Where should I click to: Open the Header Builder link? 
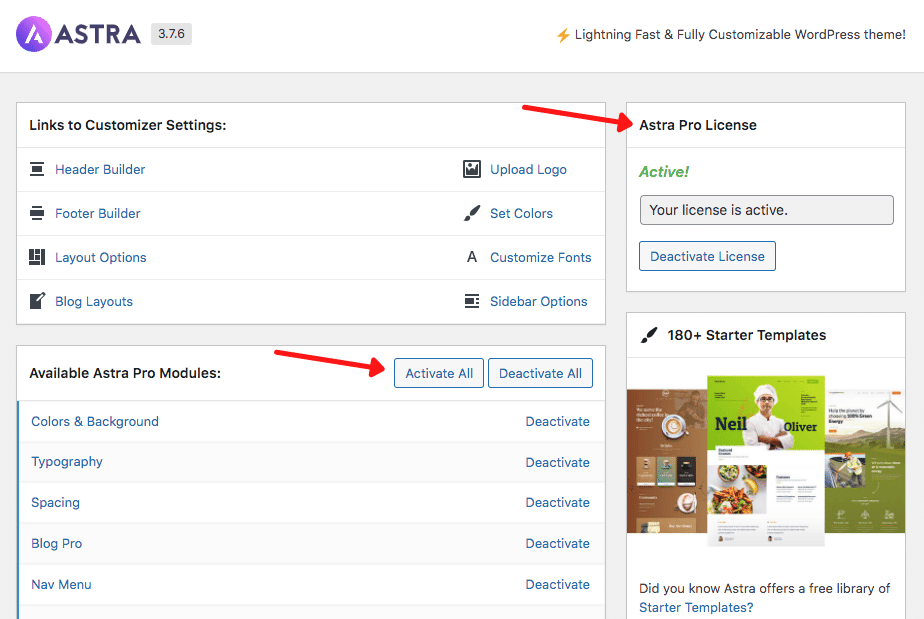(x=100, y=169)
